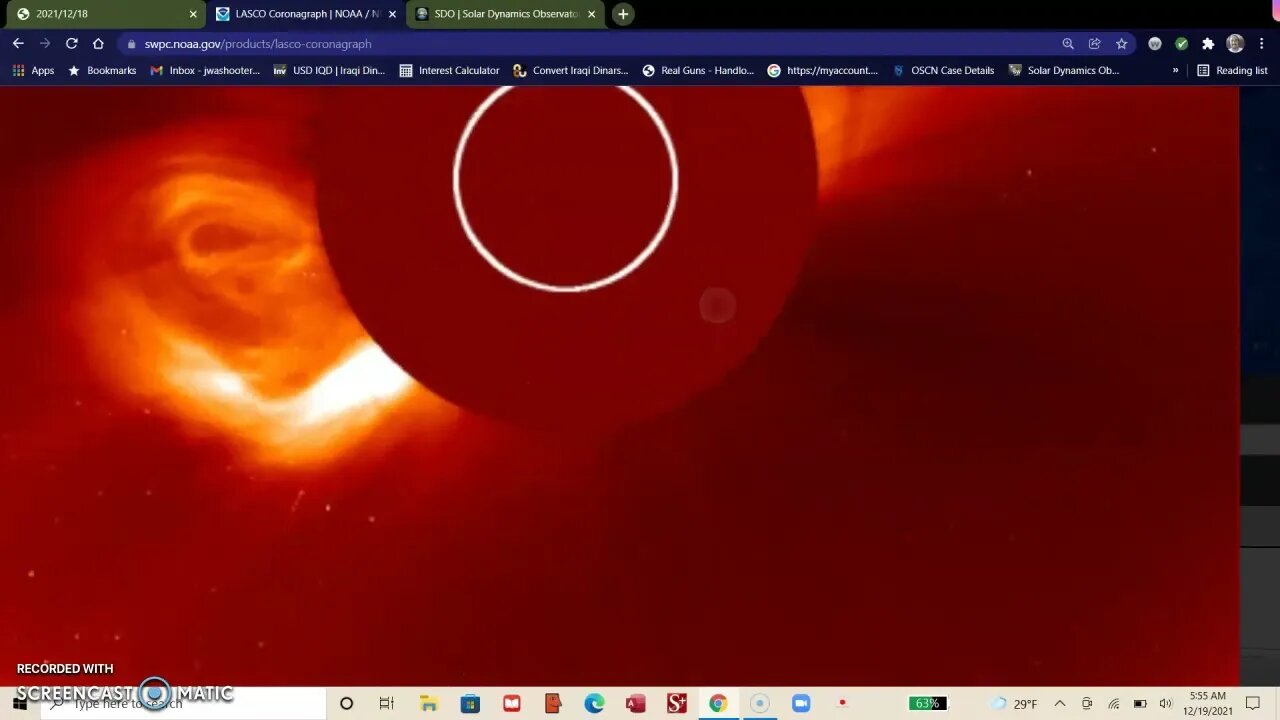Open the browser home page
The image size is (1280, 720).
pyautogui.click(x=98, y=43)
